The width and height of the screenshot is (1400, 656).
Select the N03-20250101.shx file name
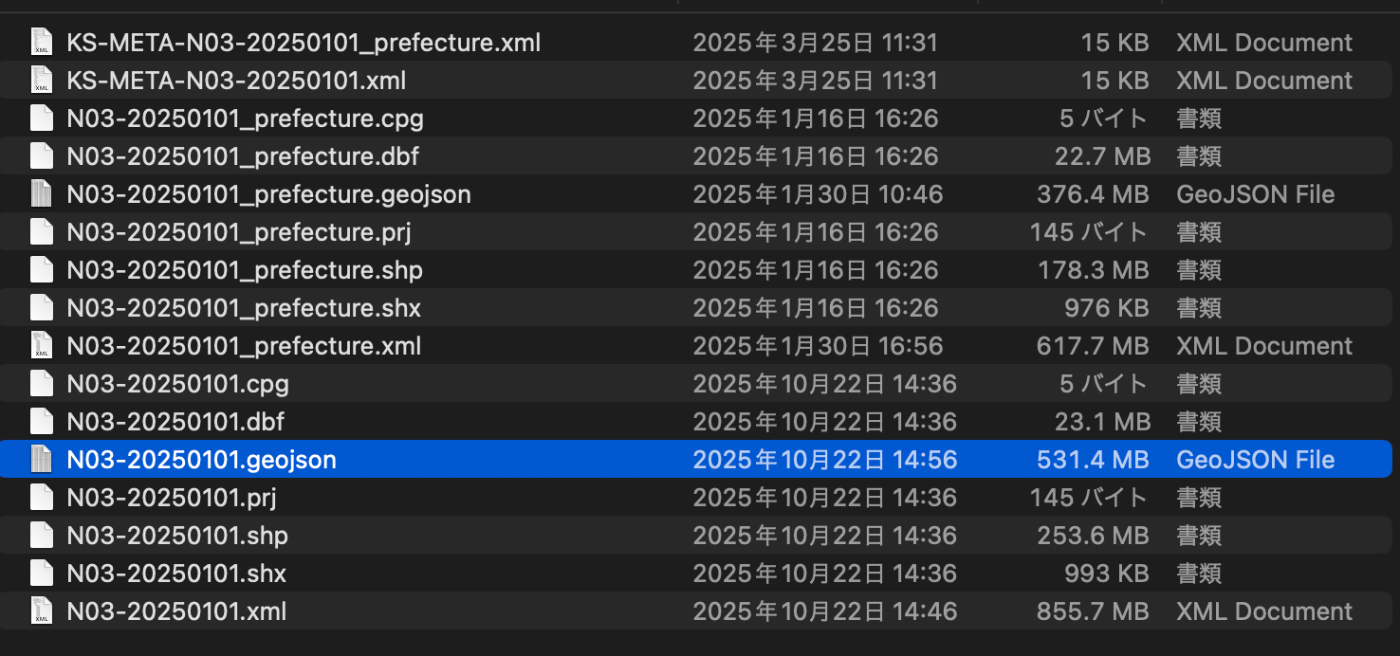[x=177, y=574]
